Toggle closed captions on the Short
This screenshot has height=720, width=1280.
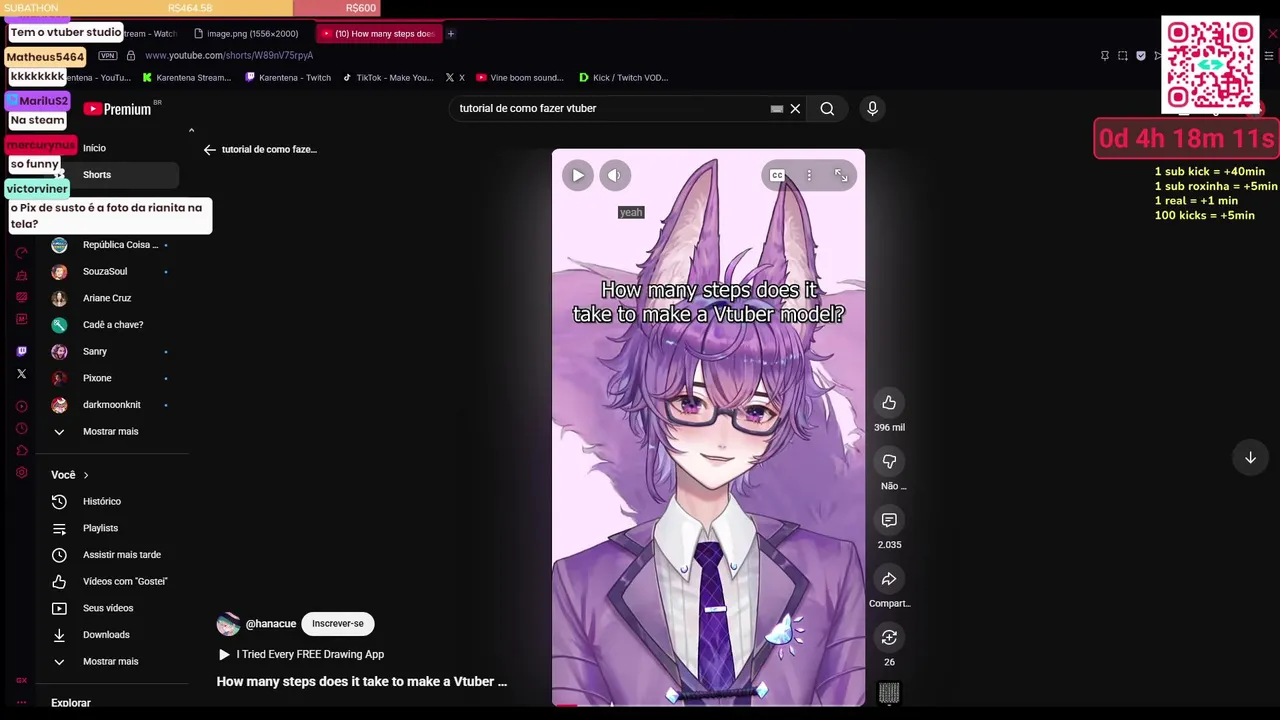(777, 175)
